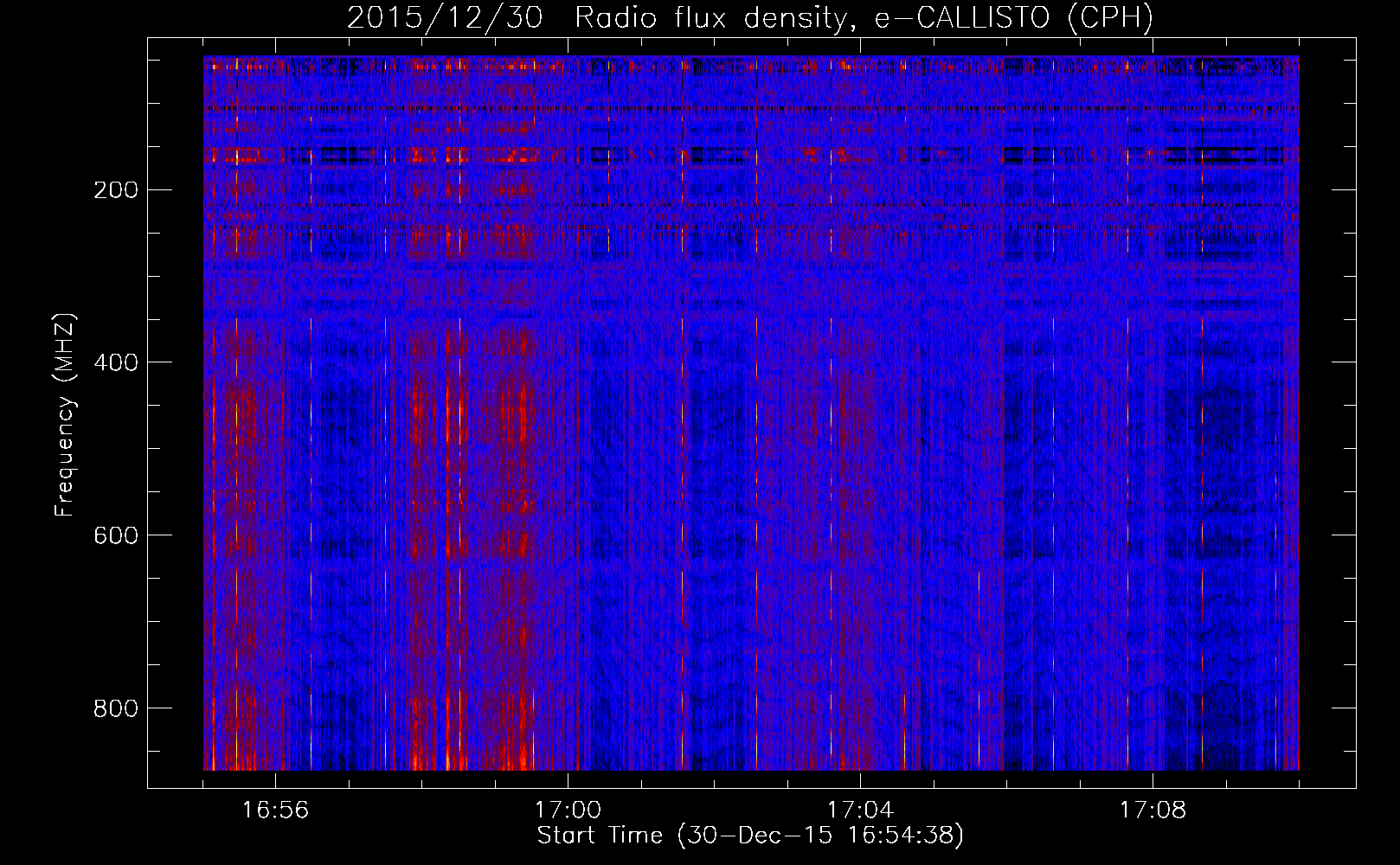Click the 800 frequency tick label
The width and height of the screenshot is (1400, 865).
click(x=116, y=708)
